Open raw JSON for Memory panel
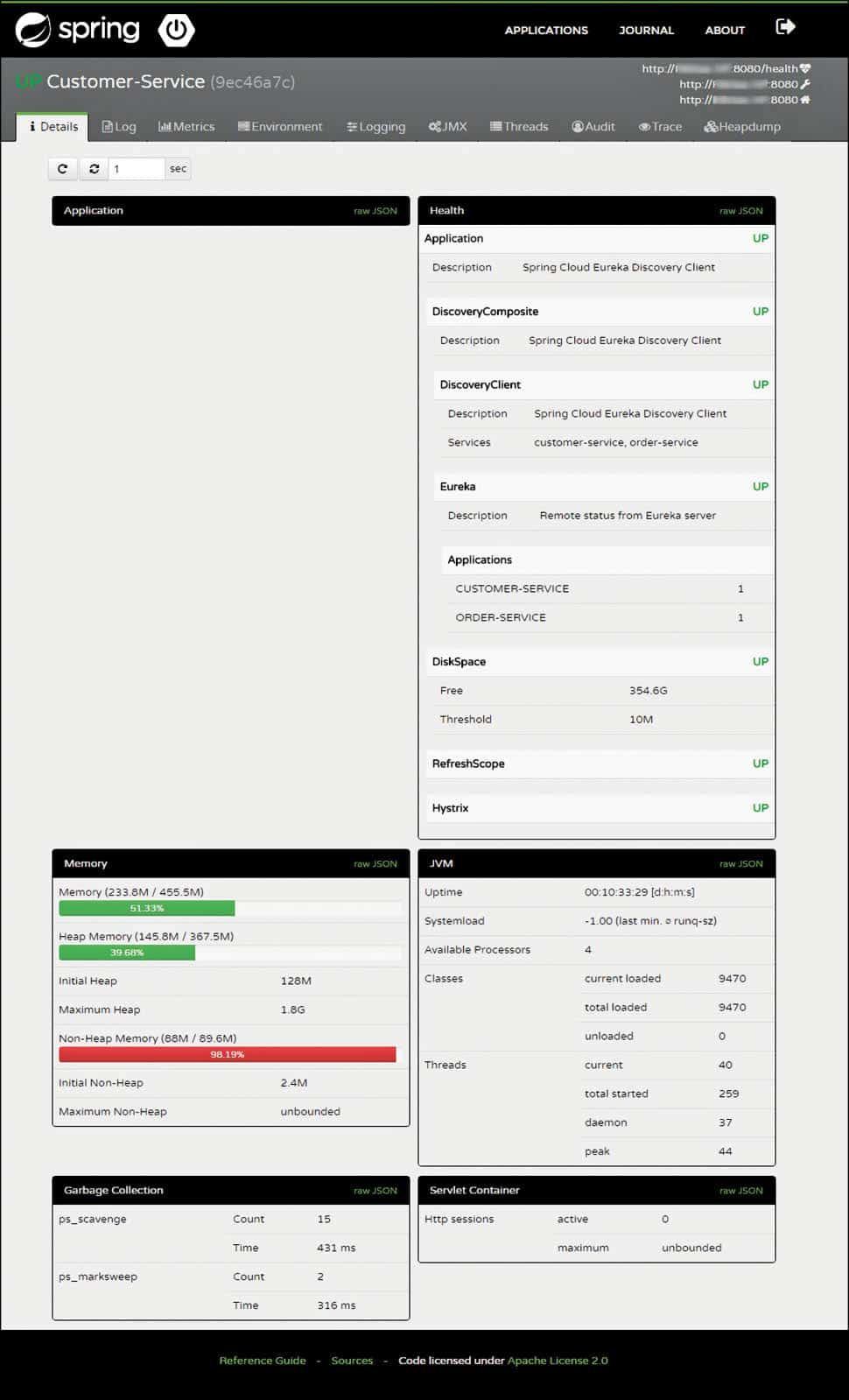The height and width of the screenshot is (1400, 849). point(375,864)
